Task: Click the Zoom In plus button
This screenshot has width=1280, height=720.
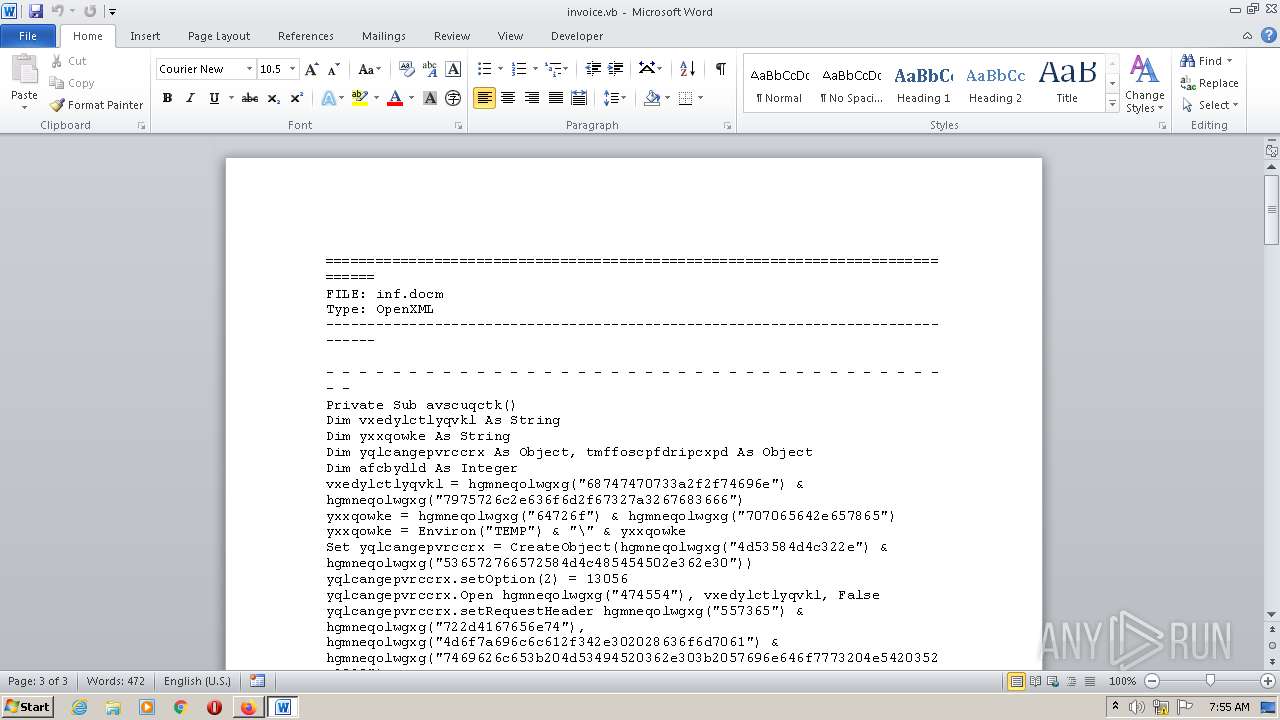Action: coord(1269,681)
